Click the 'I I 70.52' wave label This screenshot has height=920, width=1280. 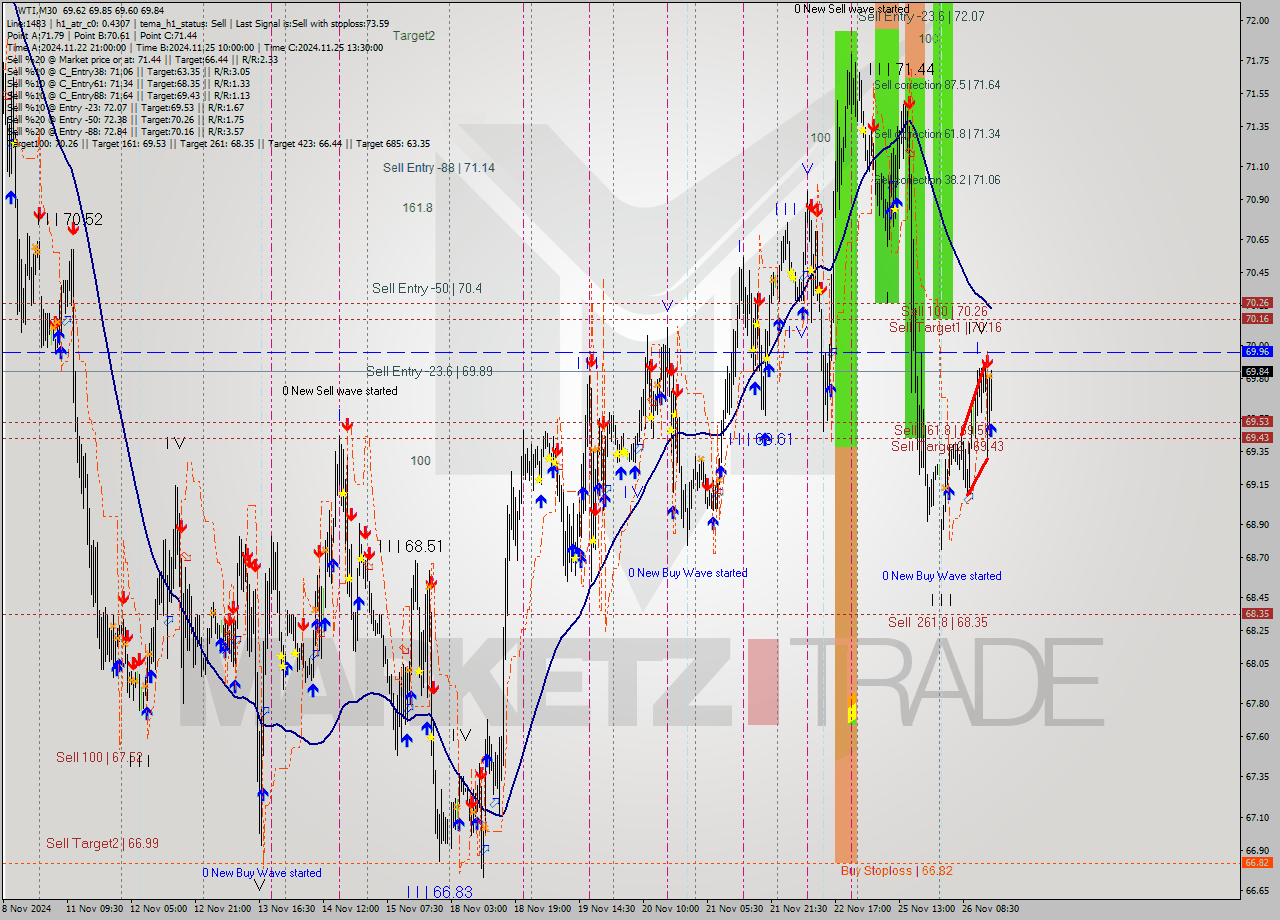pos(73,219)
